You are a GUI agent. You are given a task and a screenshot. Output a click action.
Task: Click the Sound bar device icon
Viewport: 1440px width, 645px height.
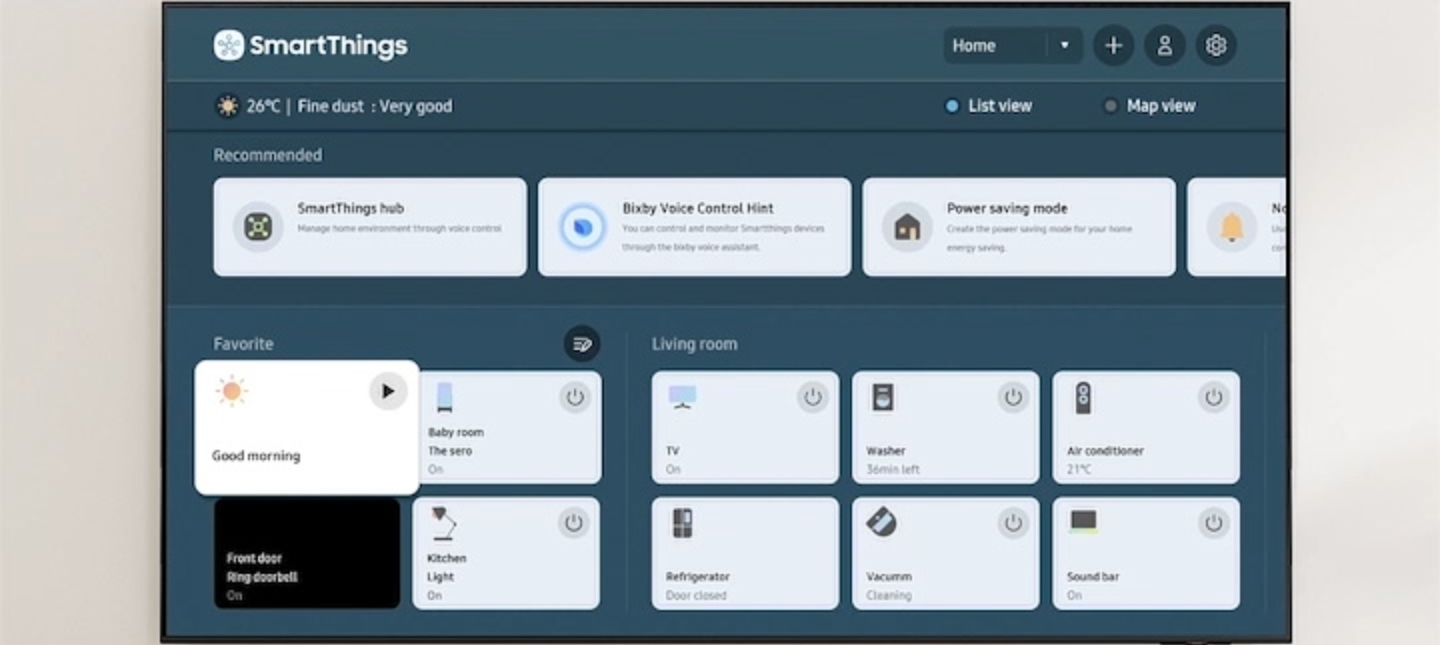pyautogui.click(x=1083, y=522)
